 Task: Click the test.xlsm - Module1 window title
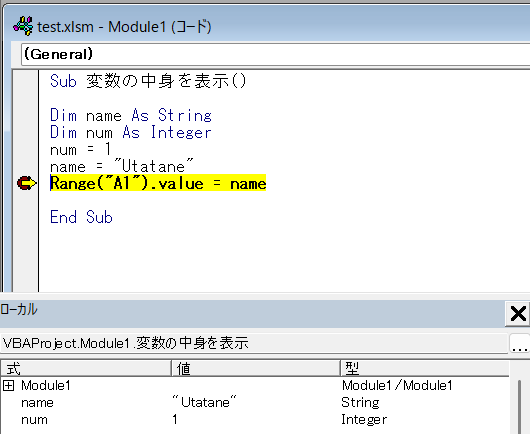point(124,27)
